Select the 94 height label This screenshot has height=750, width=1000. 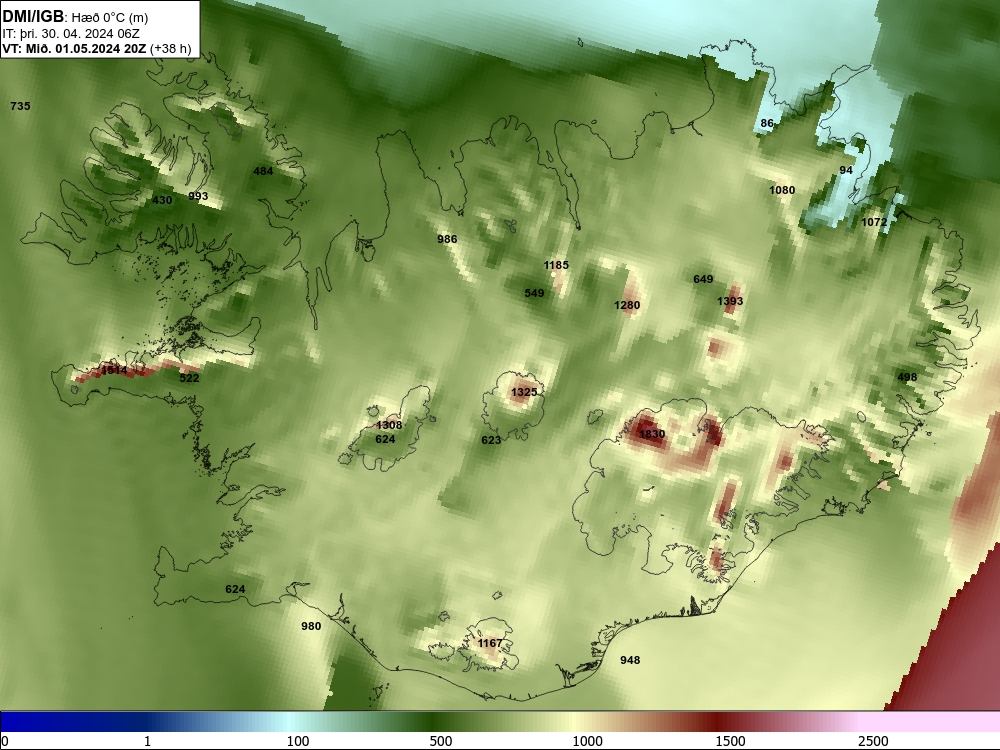coord(846,170)
